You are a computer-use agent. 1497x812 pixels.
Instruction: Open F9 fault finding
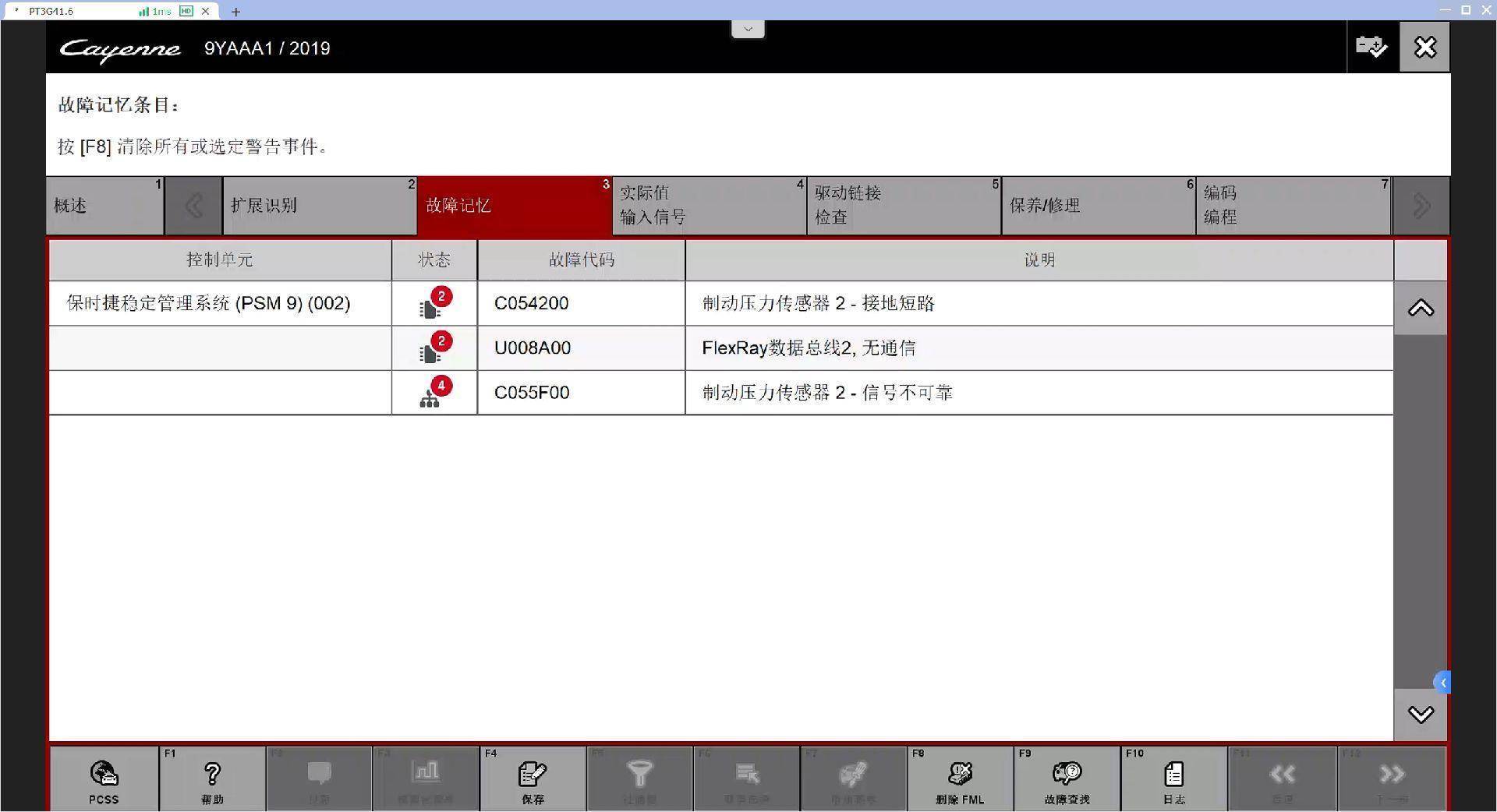(x=1067, y=775)
